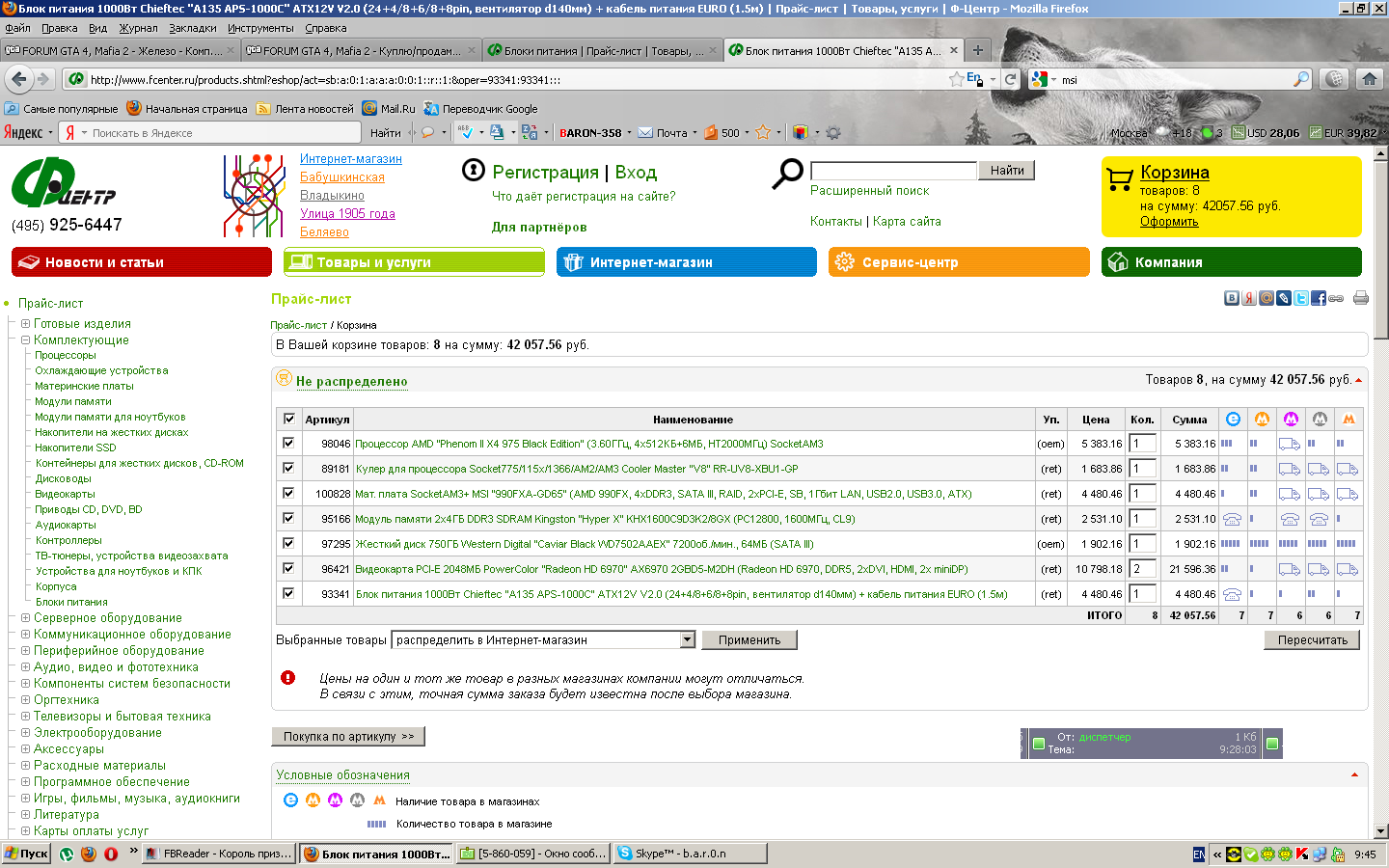Image resolution: width=1389 pixels, height=868 pixels.
Task: Click the Оформить checkout link
Action: click(1169, 221)
